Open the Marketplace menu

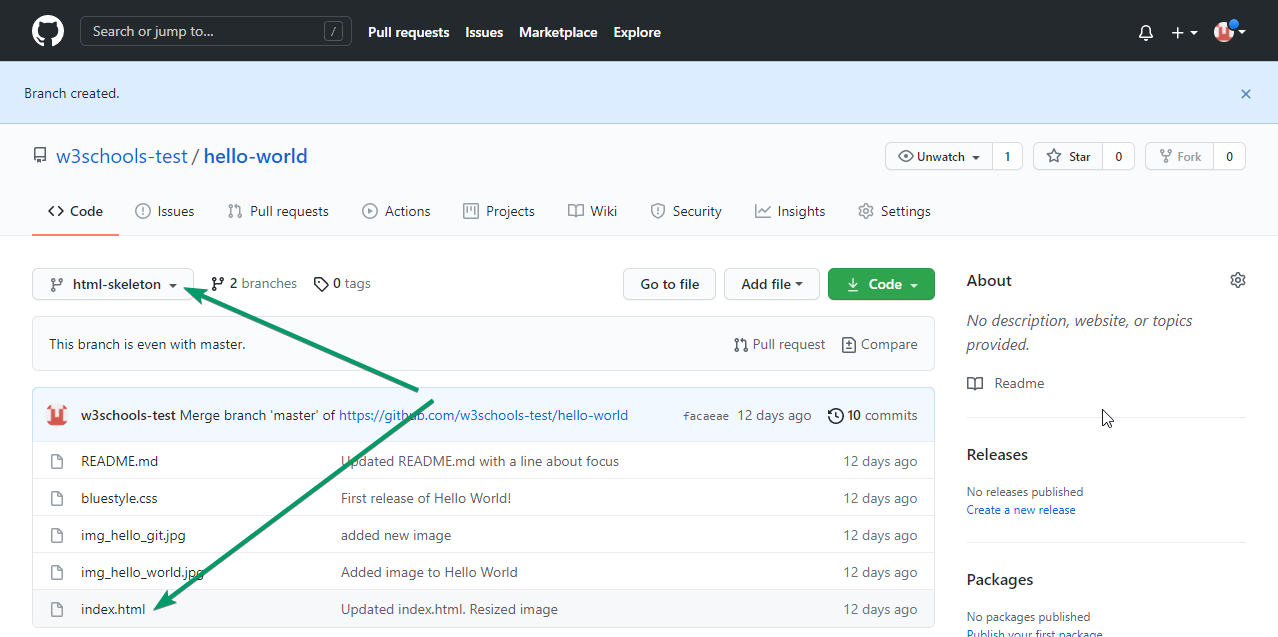coord(558,32)
